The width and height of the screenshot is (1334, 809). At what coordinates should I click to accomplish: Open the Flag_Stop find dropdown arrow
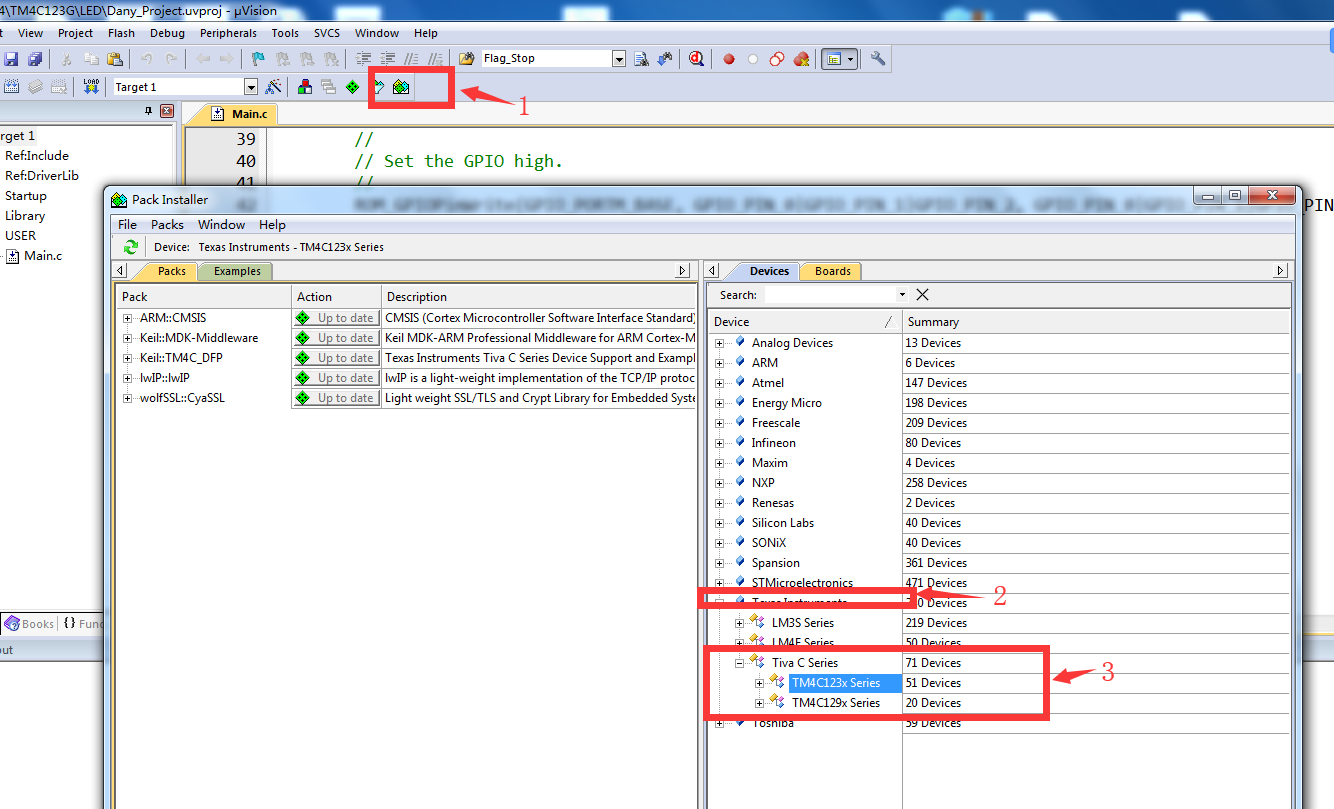[x=619, y=59]
